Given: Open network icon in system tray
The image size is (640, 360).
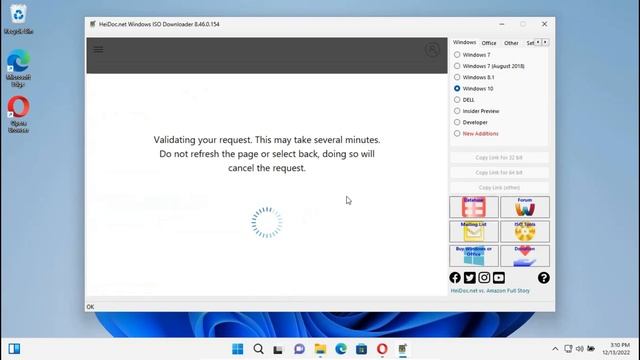Looking at the screenshot, I should [x=568, y=349].
